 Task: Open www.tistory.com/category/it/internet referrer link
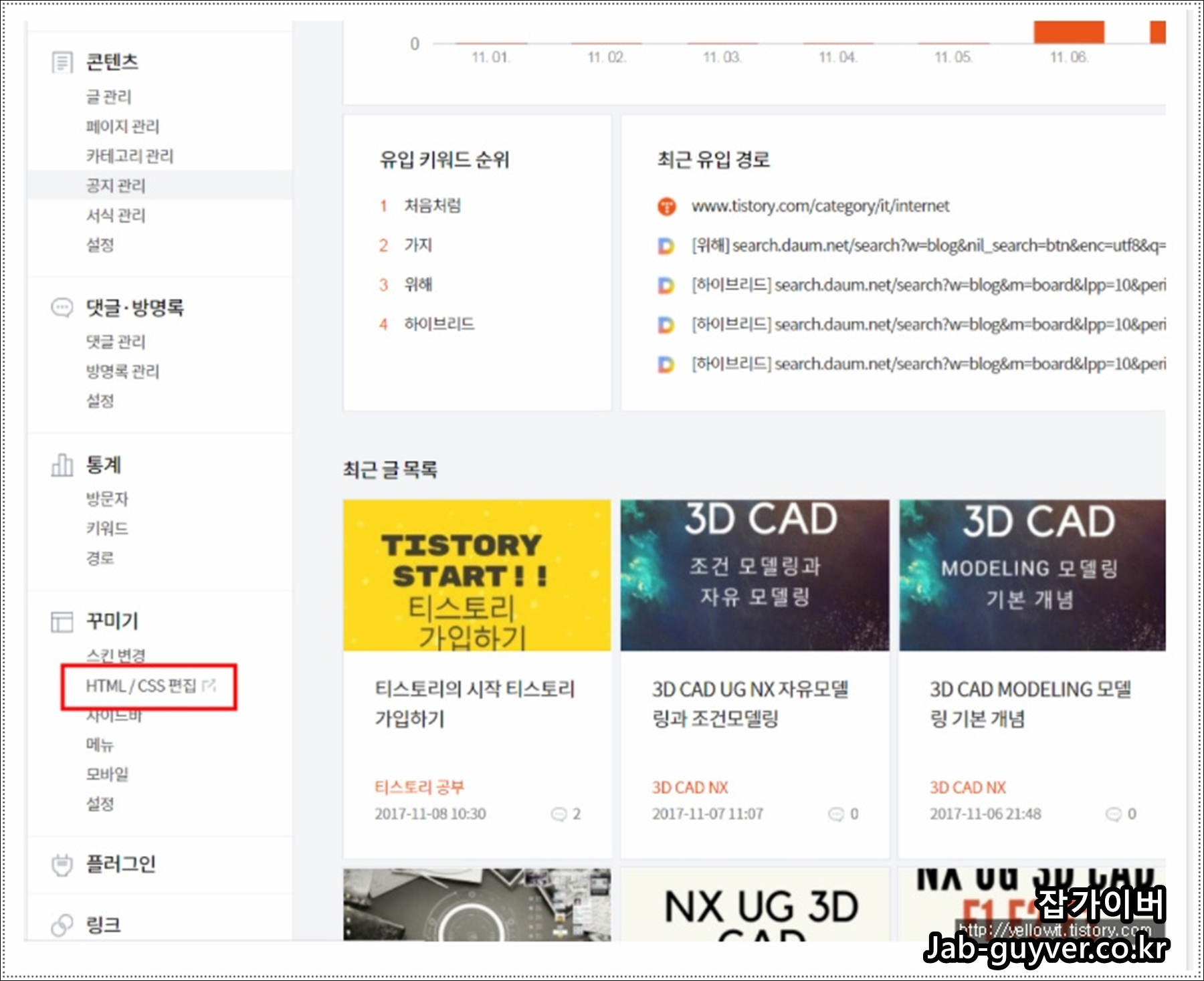pos(821,206)
